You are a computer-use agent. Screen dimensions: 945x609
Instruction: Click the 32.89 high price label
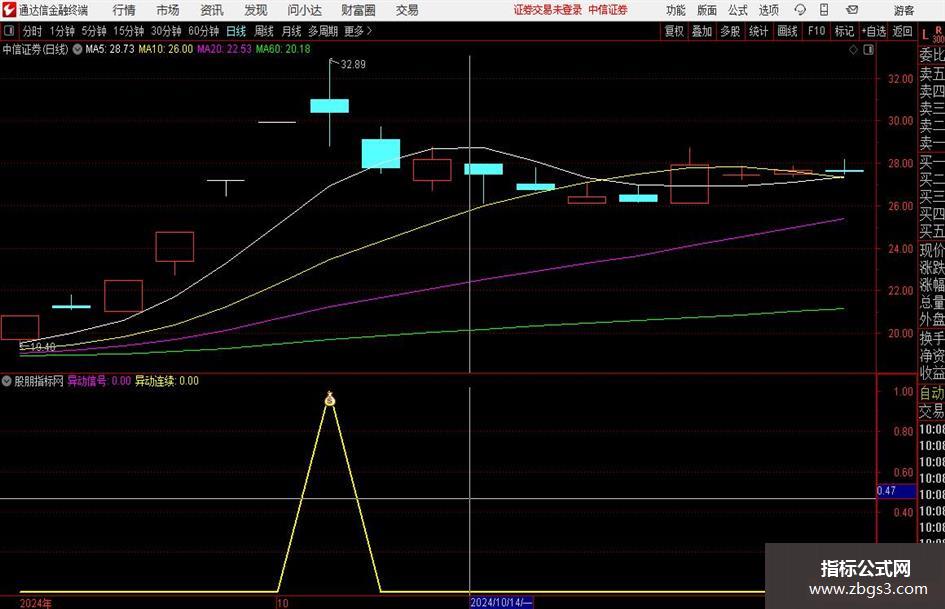[353, 65]
